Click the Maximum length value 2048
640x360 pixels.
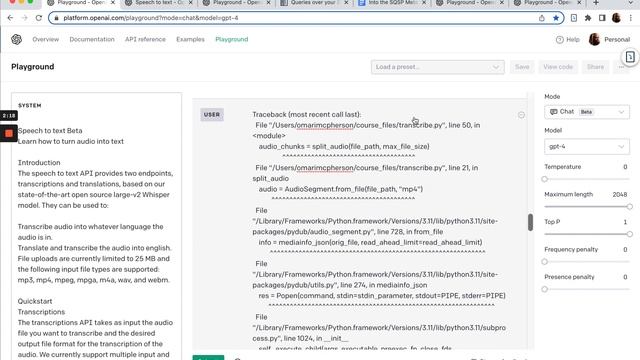620,194
